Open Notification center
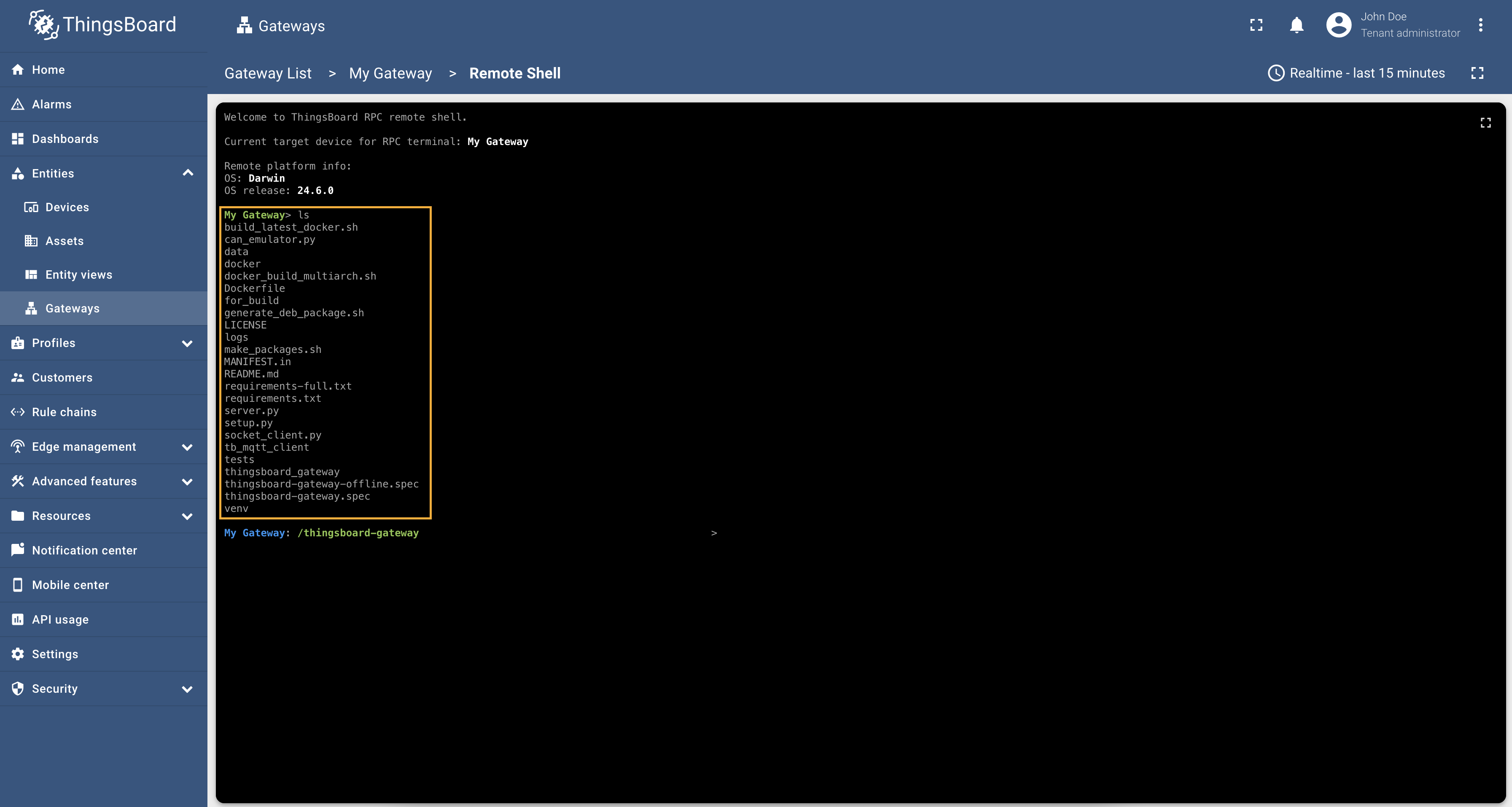The image size is (1512, 807). [84, 551]
